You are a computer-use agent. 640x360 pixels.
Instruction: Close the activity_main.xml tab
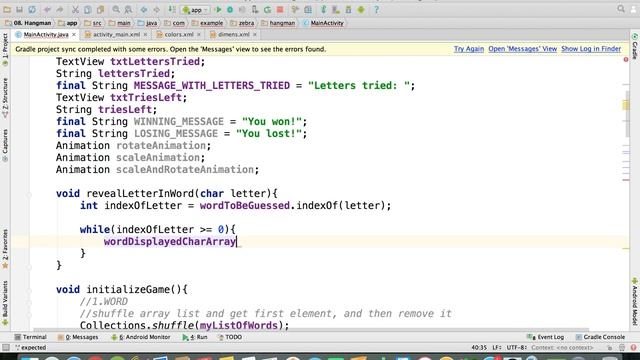tap(145, 35)
